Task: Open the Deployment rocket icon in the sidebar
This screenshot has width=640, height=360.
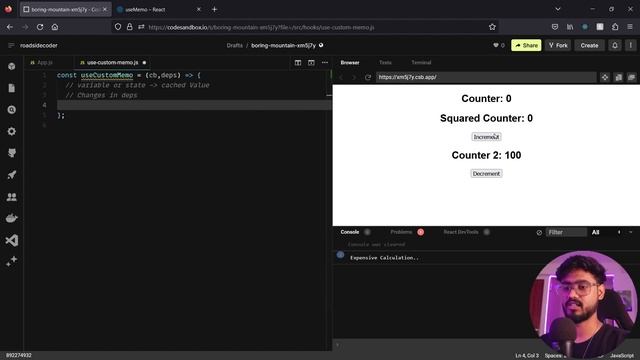Action: pyautogui.click(x=11, y=175)
